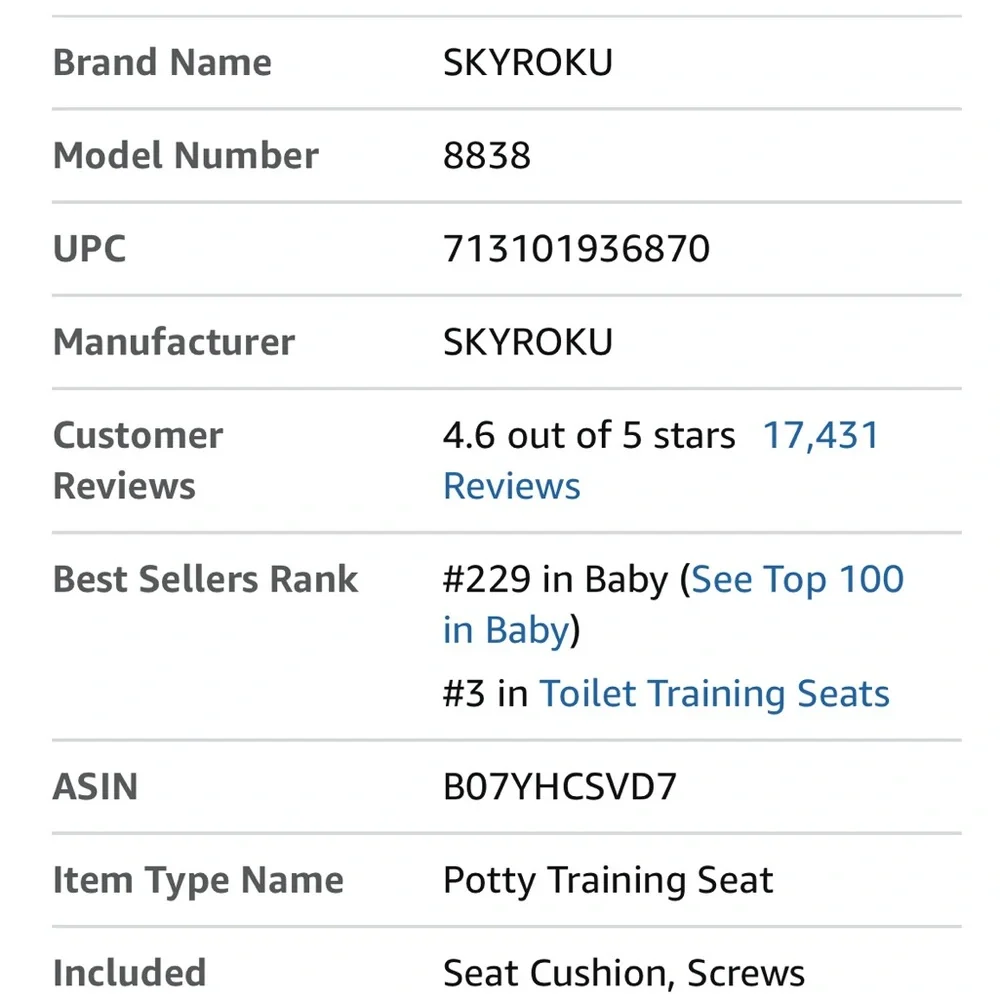This screenshot has height=1000, width=1000.
Task: Select the SKYROKU brand name value
Action: pyautogui.click(x=527, y=62)
